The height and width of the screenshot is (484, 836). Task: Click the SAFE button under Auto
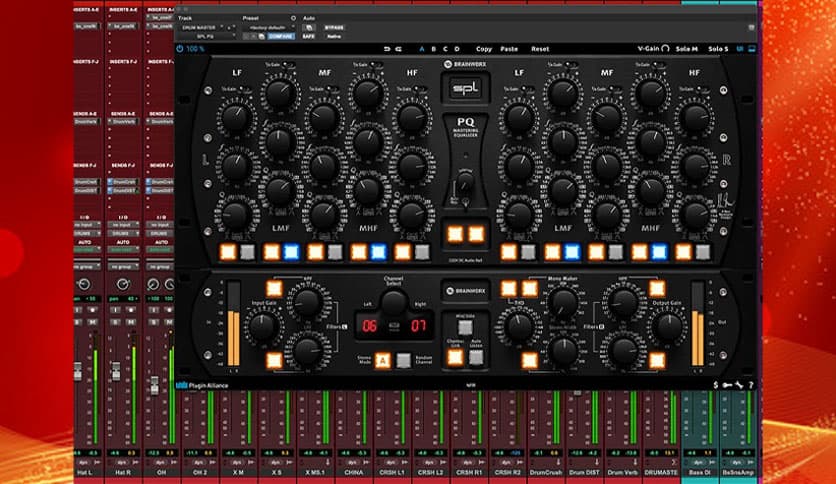[308, 36]
